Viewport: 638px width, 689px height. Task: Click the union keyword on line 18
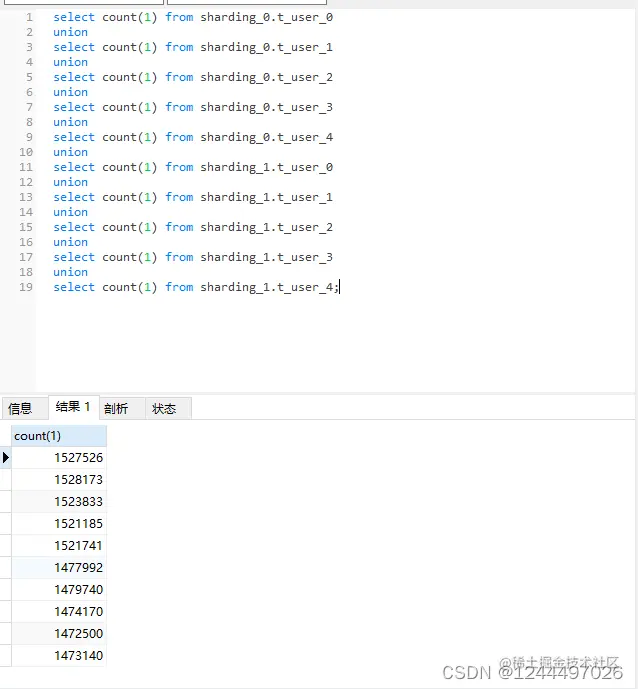point(70,272)
